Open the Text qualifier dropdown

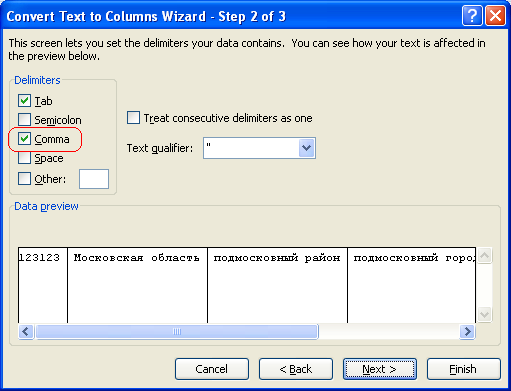pyautogui.click(x=307, y=148)
